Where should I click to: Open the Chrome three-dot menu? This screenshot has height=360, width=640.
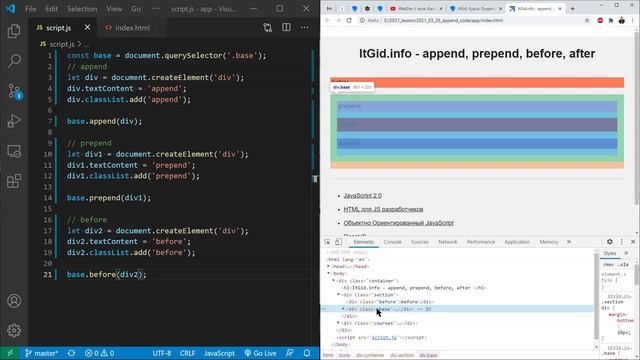(633, 20)
